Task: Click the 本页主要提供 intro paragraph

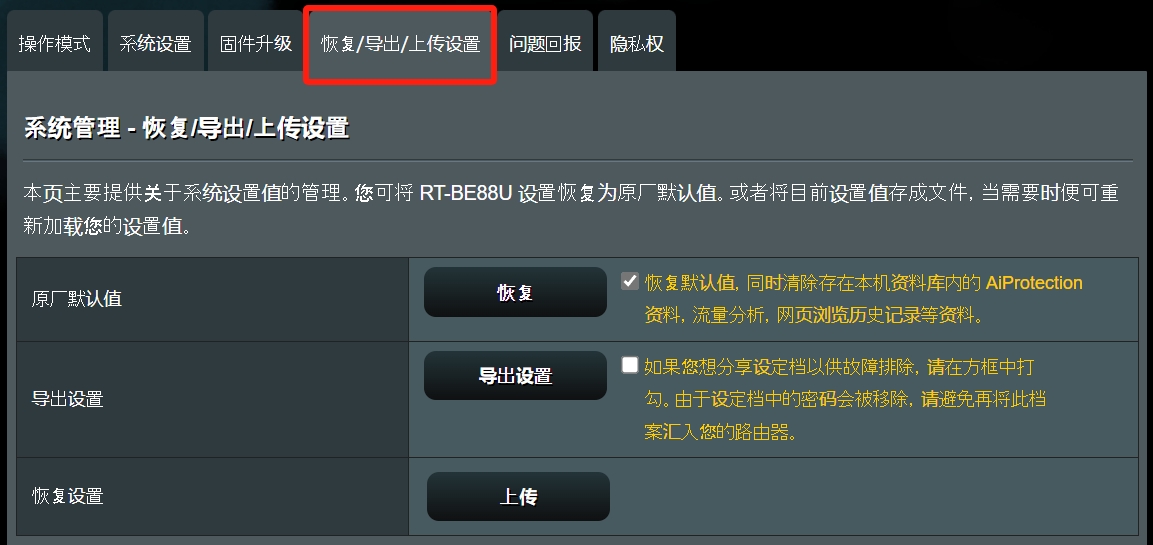Action: click(x=571, y=210)
